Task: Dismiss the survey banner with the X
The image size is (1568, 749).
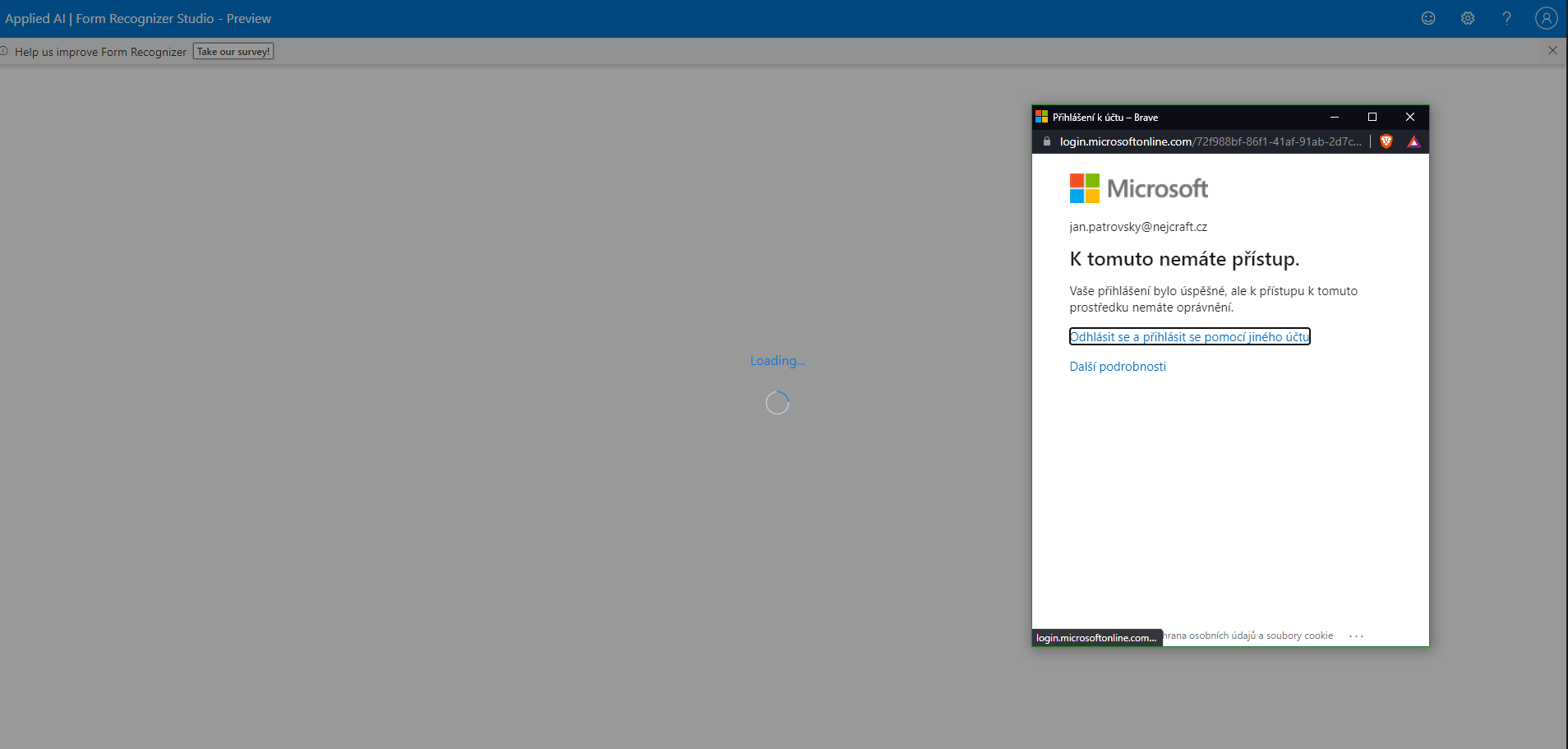Action: pyautogui.click(x=1552, y=50)
